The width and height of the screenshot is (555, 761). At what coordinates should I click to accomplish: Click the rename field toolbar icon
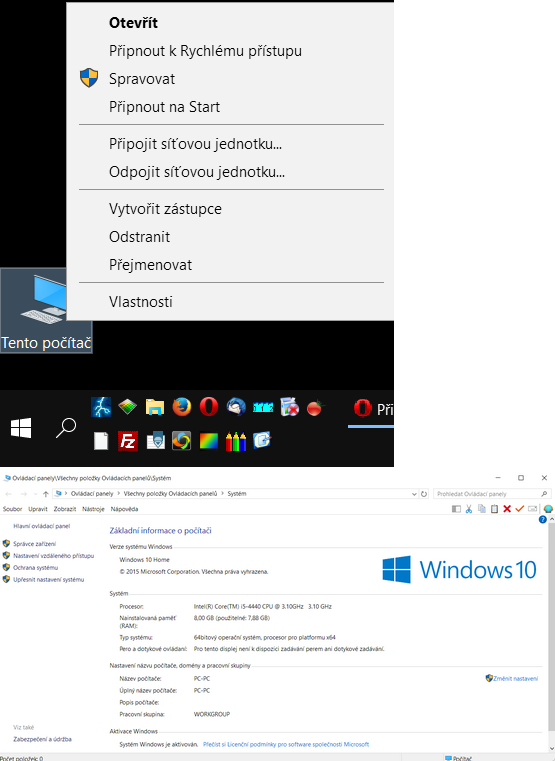click(x=533, y=509)
